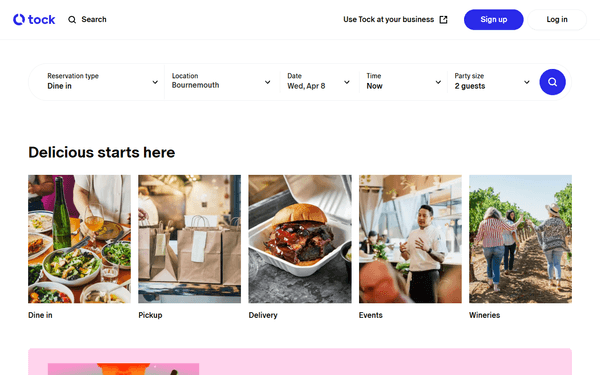Screen dimensions: 600x375
Task: Click the Reservation type chevron arrow
Action: click(155, 82)
